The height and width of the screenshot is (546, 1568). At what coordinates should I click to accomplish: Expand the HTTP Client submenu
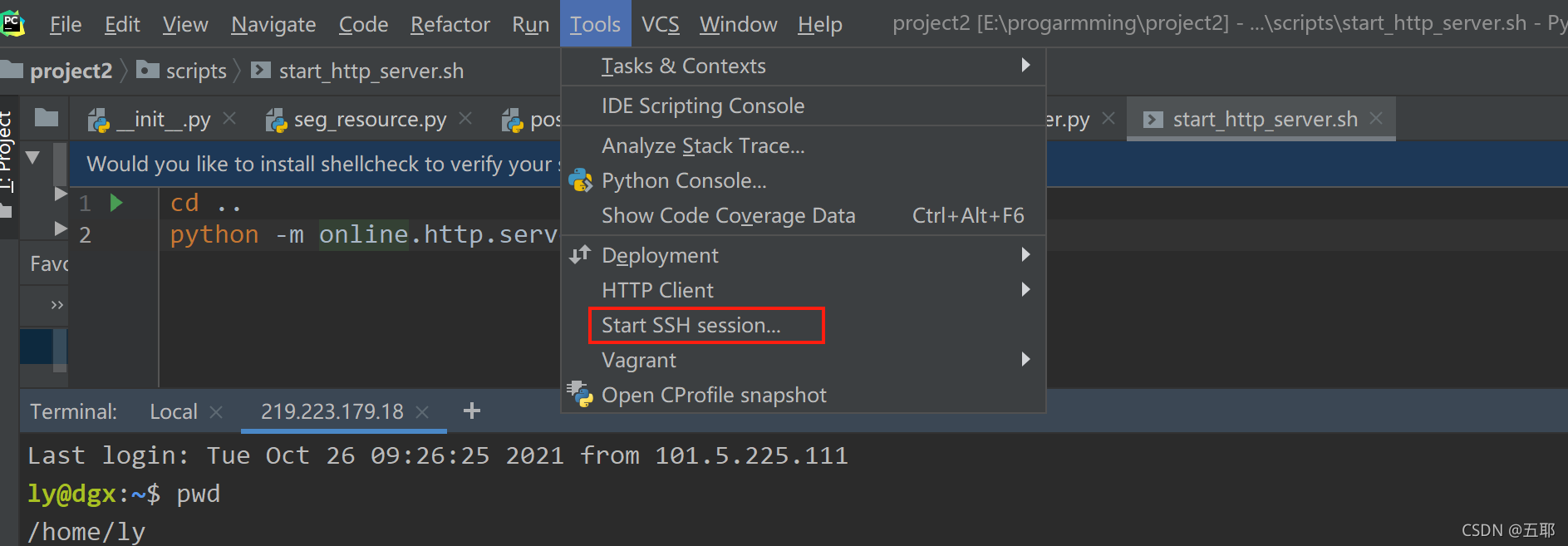(1026, 289)
